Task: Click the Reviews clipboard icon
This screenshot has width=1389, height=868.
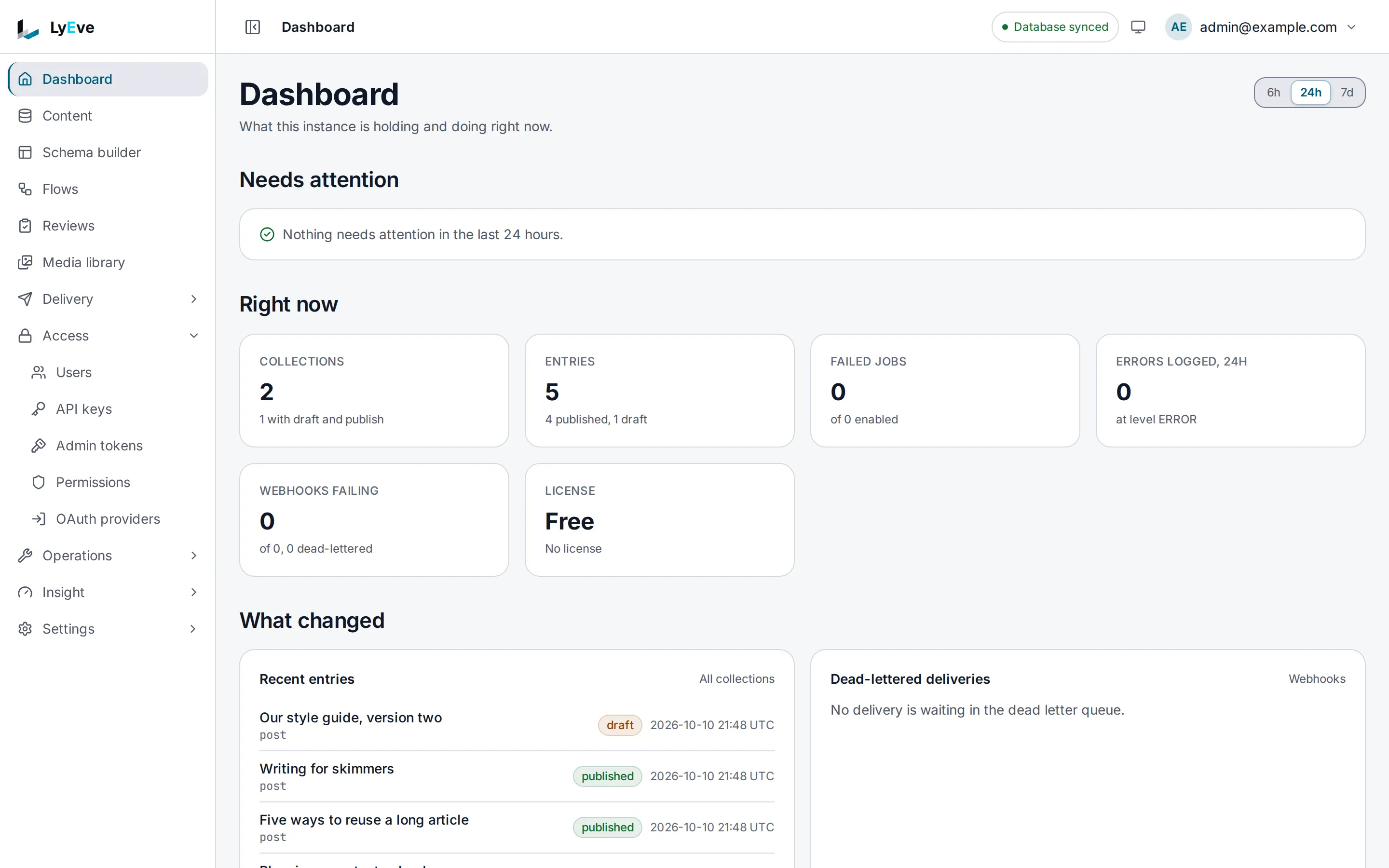Action: click(25, 226)
